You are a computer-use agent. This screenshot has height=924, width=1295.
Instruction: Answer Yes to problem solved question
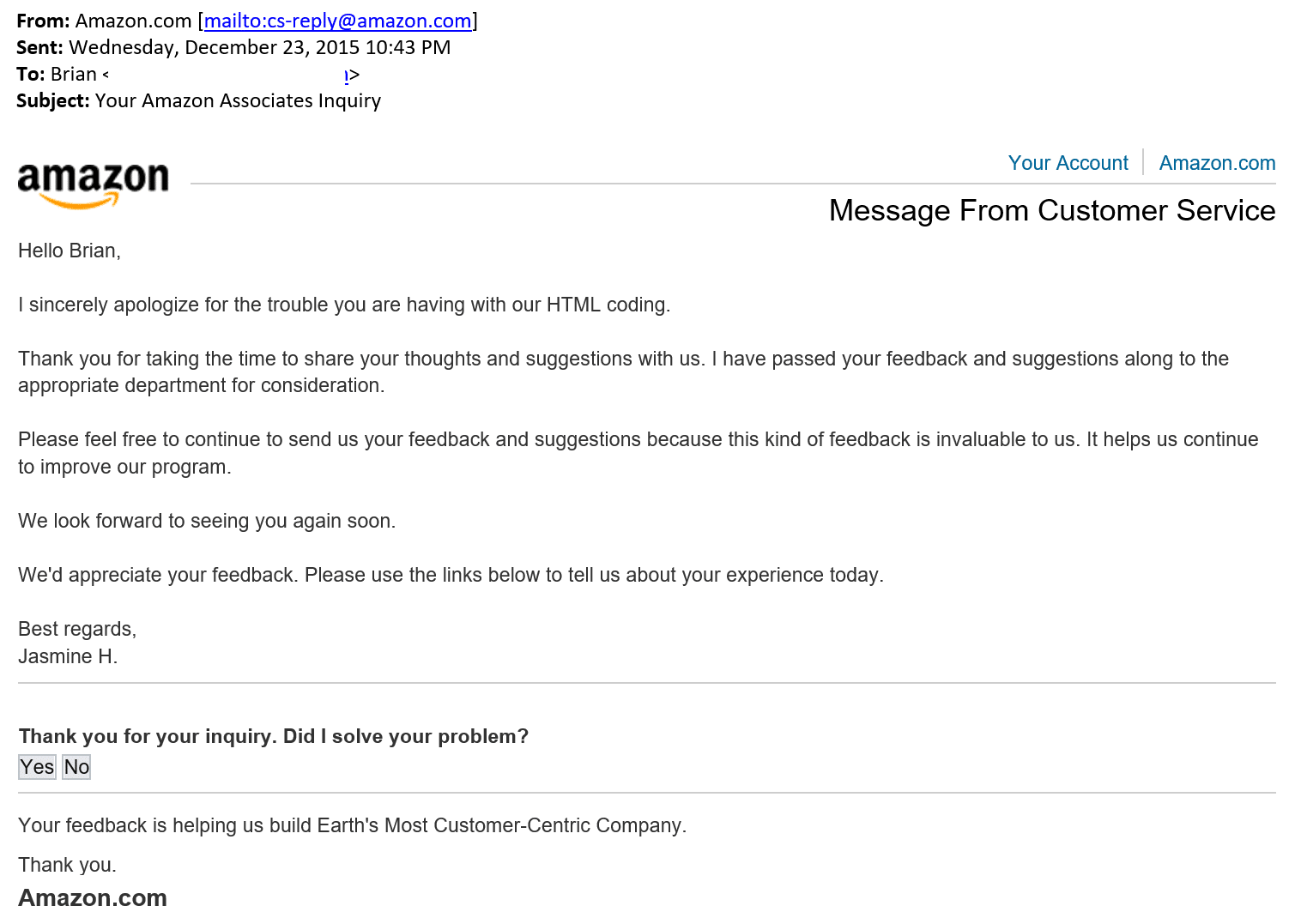click(x=37, y=767)
